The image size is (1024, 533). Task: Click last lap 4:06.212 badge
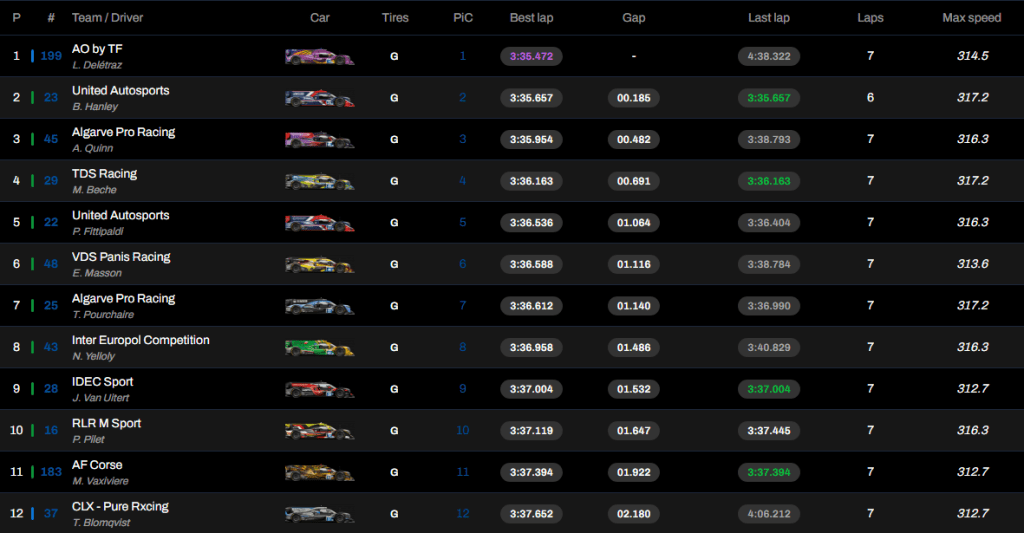769,514
